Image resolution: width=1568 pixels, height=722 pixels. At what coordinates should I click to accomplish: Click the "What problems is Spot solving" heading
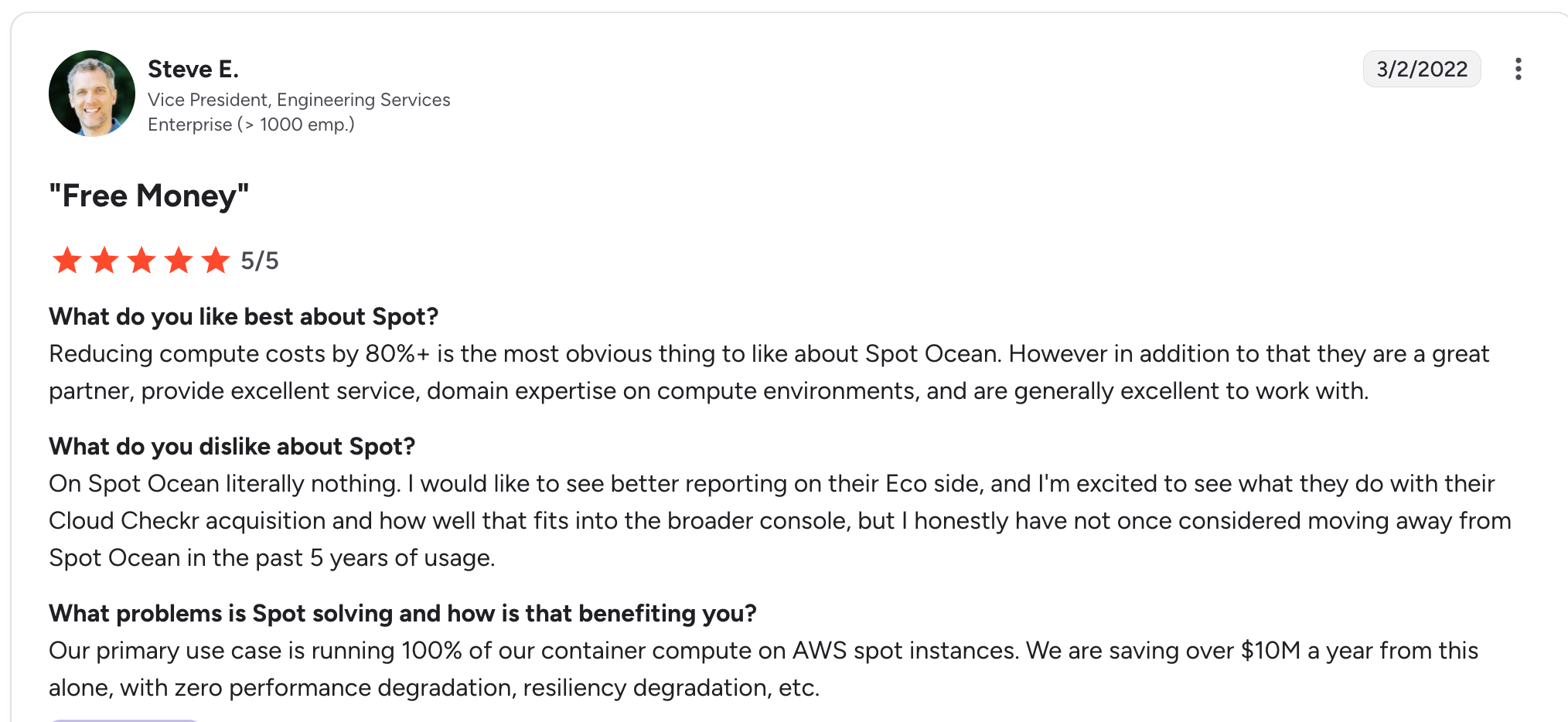402,613
